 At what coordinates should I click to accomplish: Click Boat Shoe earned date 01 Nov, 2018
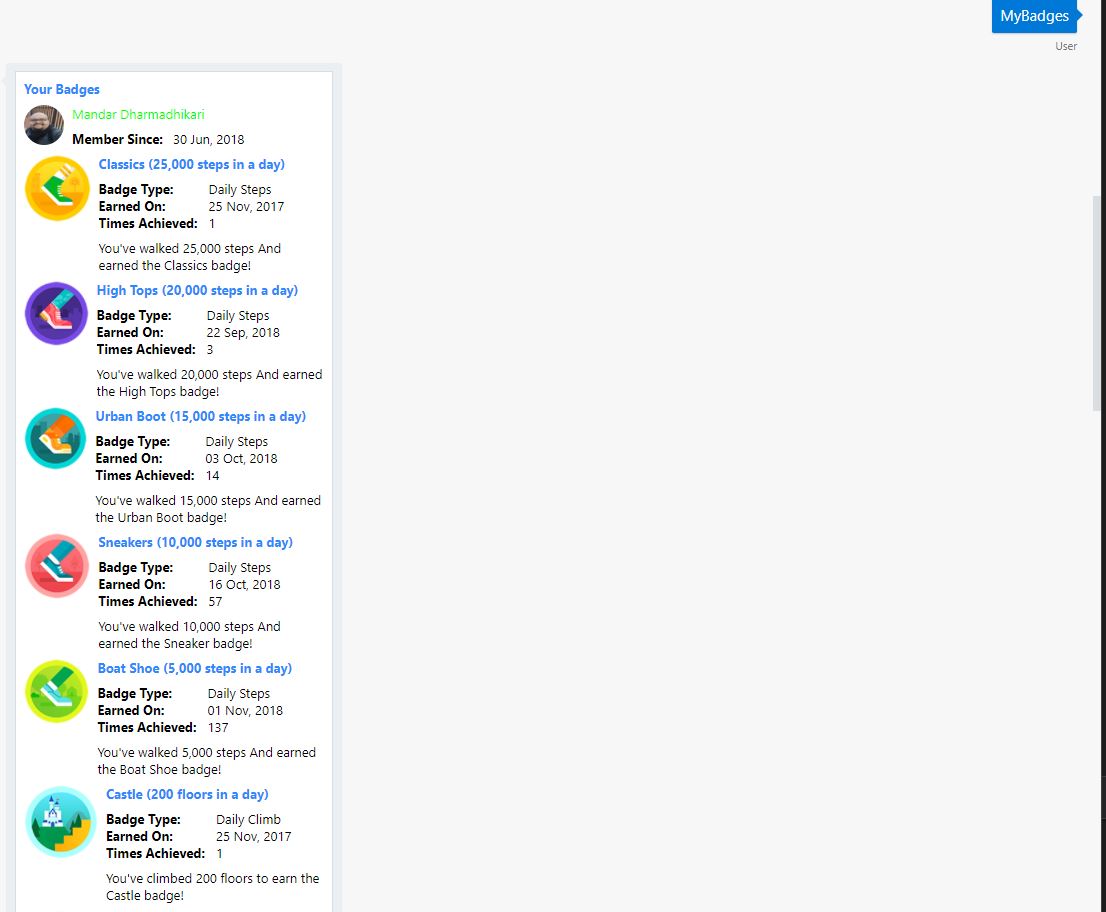click(245, 711)
